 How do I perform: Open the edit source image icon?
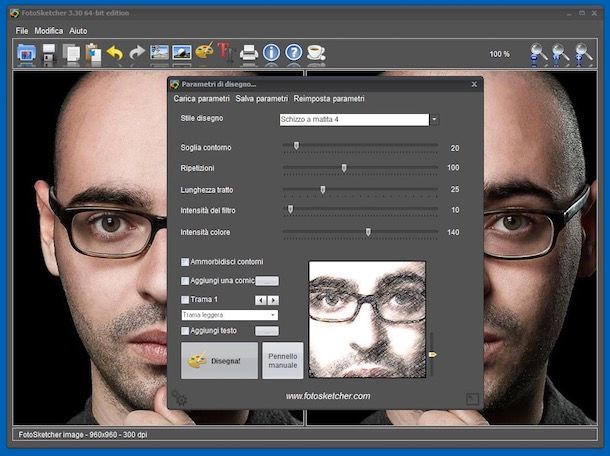(x=160, y=52)
